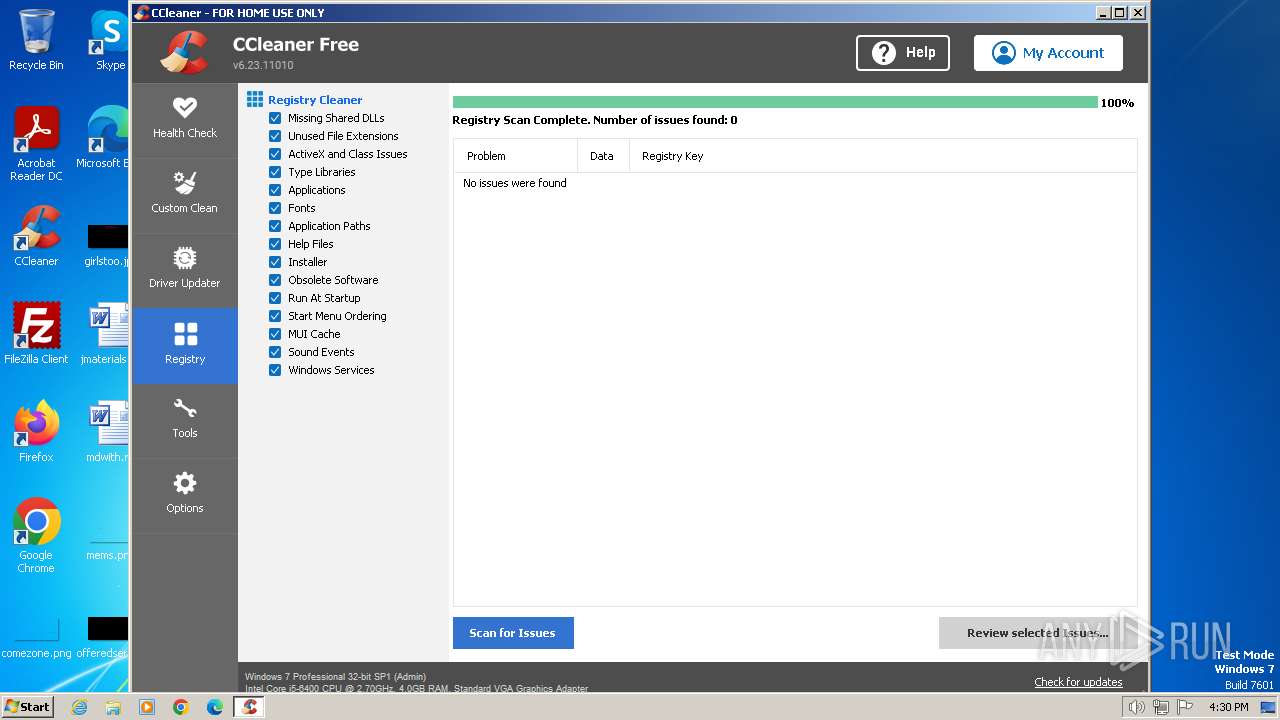The width and height of the screenshot is (1280, 720).
Task: Uncheck Windows Services checkbox
Action: click(275, 370)
